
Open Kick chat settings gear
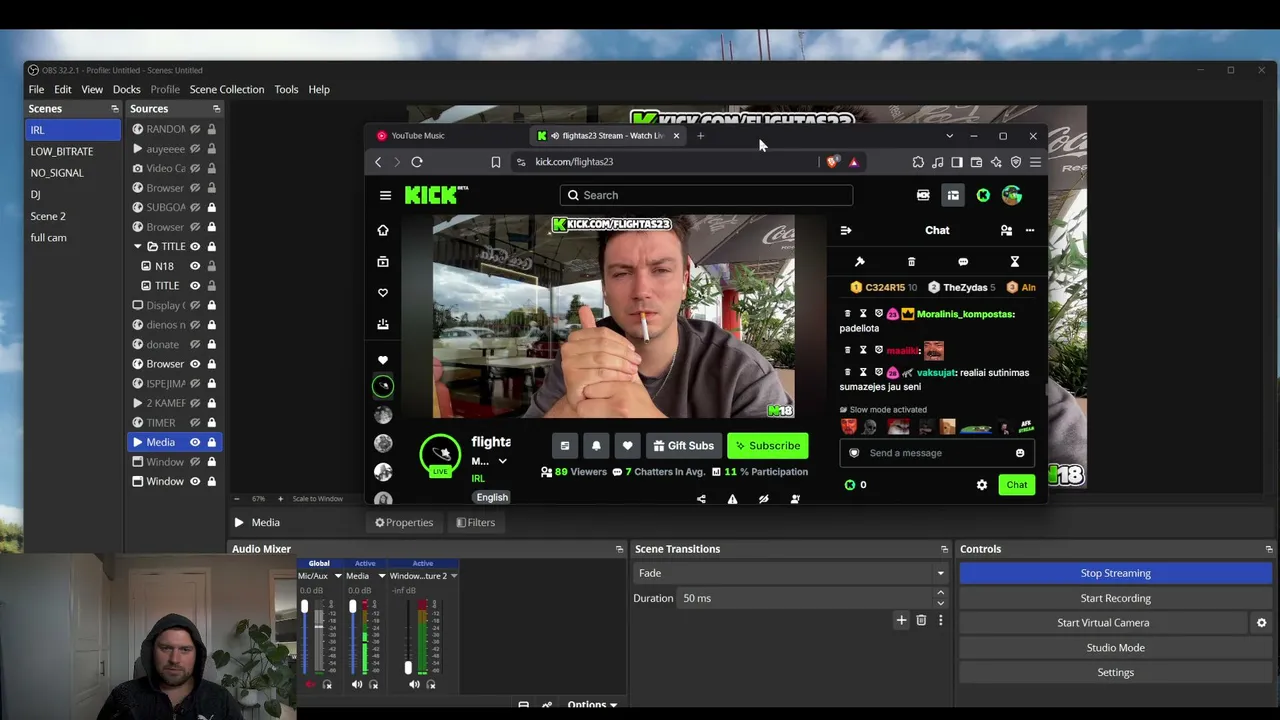click(x=982, y=485)
